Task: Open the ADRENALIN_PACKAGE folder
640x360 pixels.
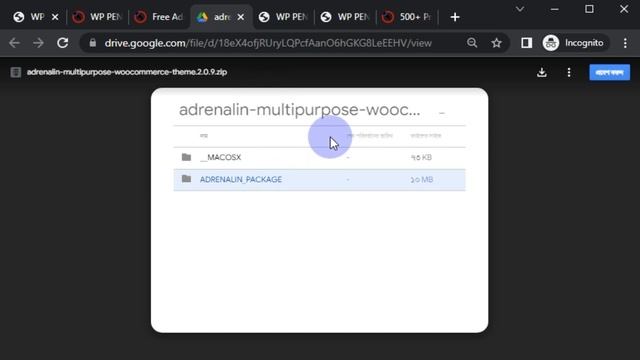Action: [319, 180]
